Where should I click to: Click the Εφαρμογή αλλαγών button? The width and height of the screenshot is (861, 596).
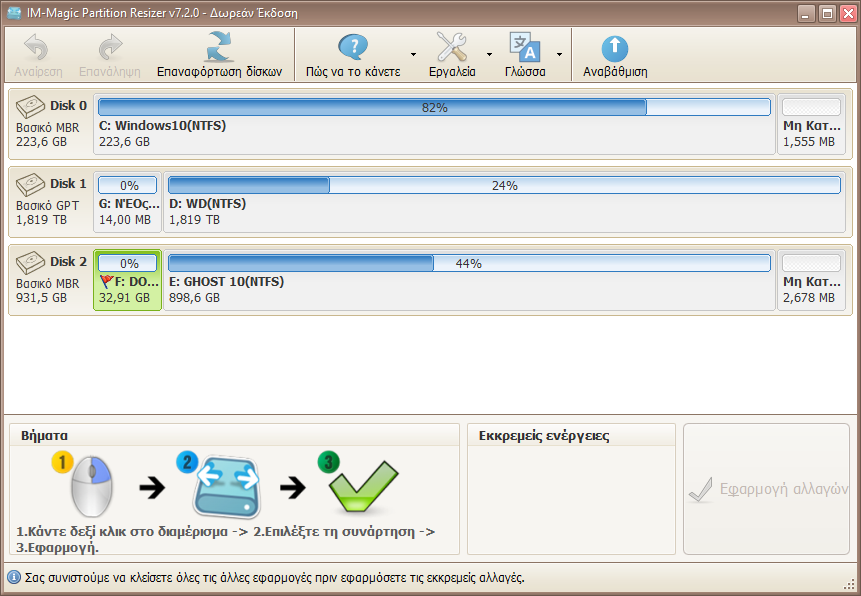click(767, 489)
